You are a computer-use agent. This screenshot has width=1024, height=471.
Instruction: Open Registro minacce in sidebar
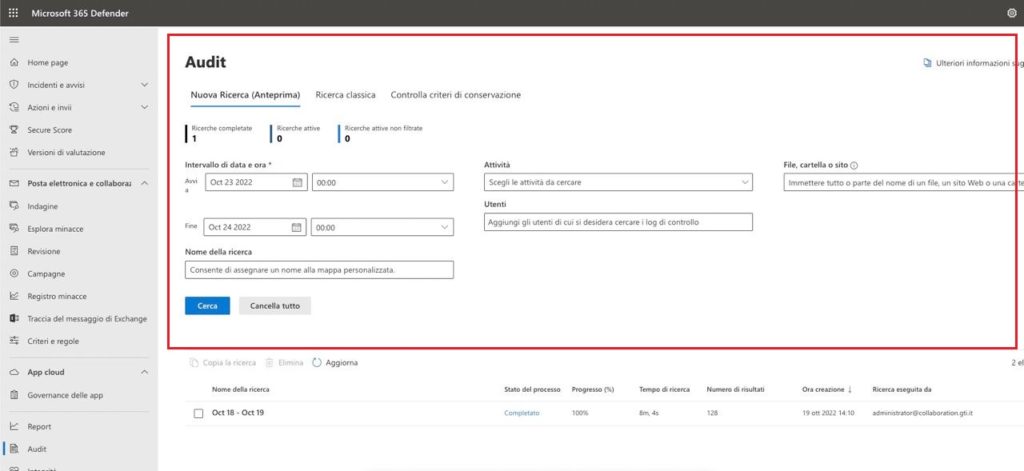57,296
